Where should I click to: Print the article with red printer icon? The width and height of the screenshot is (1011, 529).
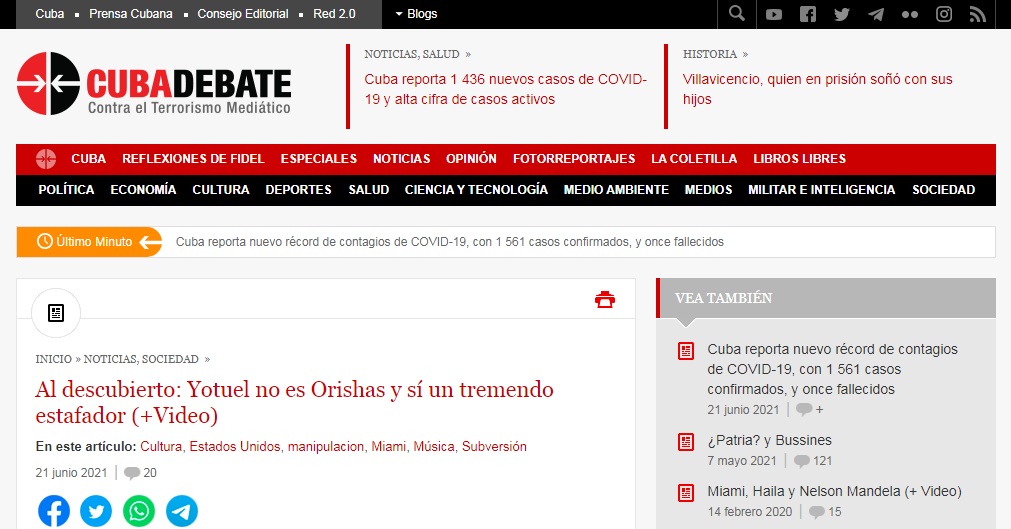click(605, 299)
